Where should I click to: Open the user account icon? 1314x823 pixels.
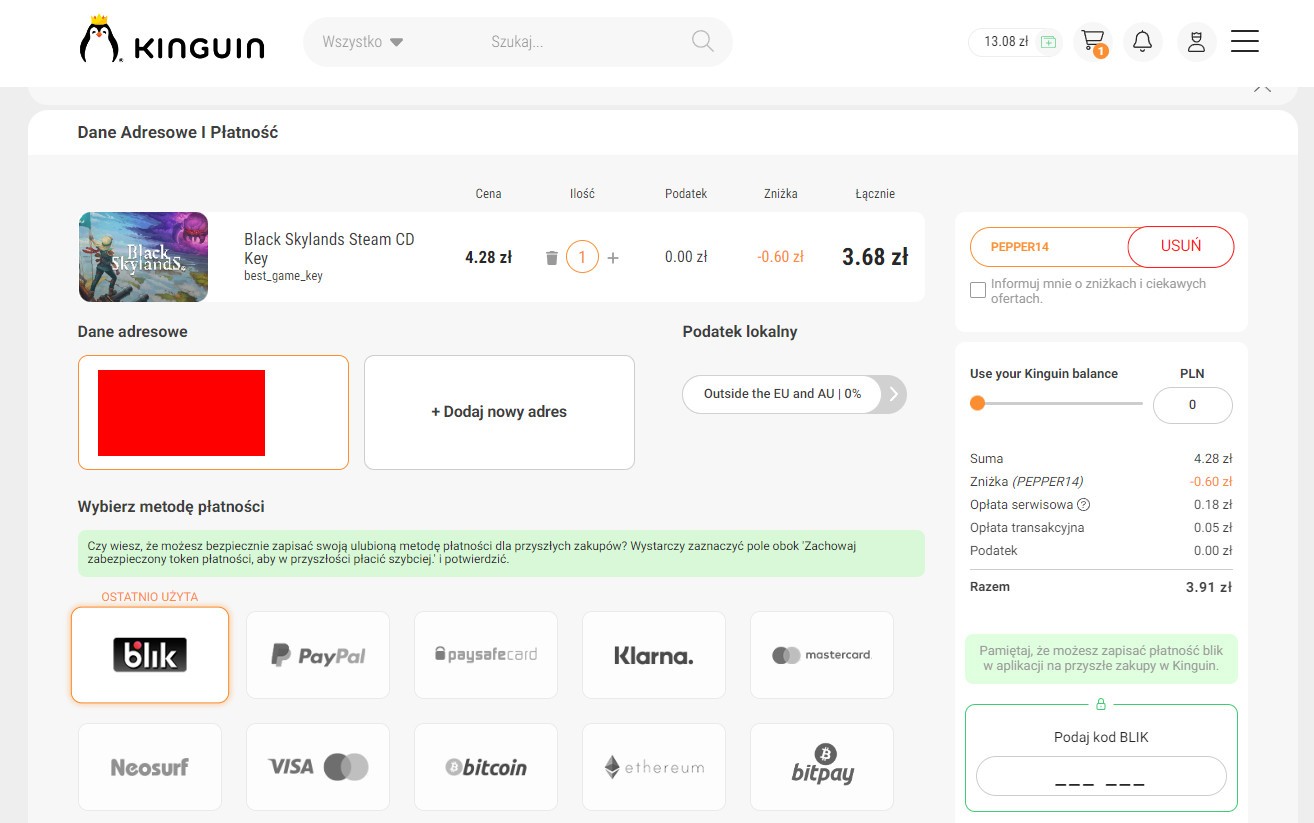coord(1196,42)
